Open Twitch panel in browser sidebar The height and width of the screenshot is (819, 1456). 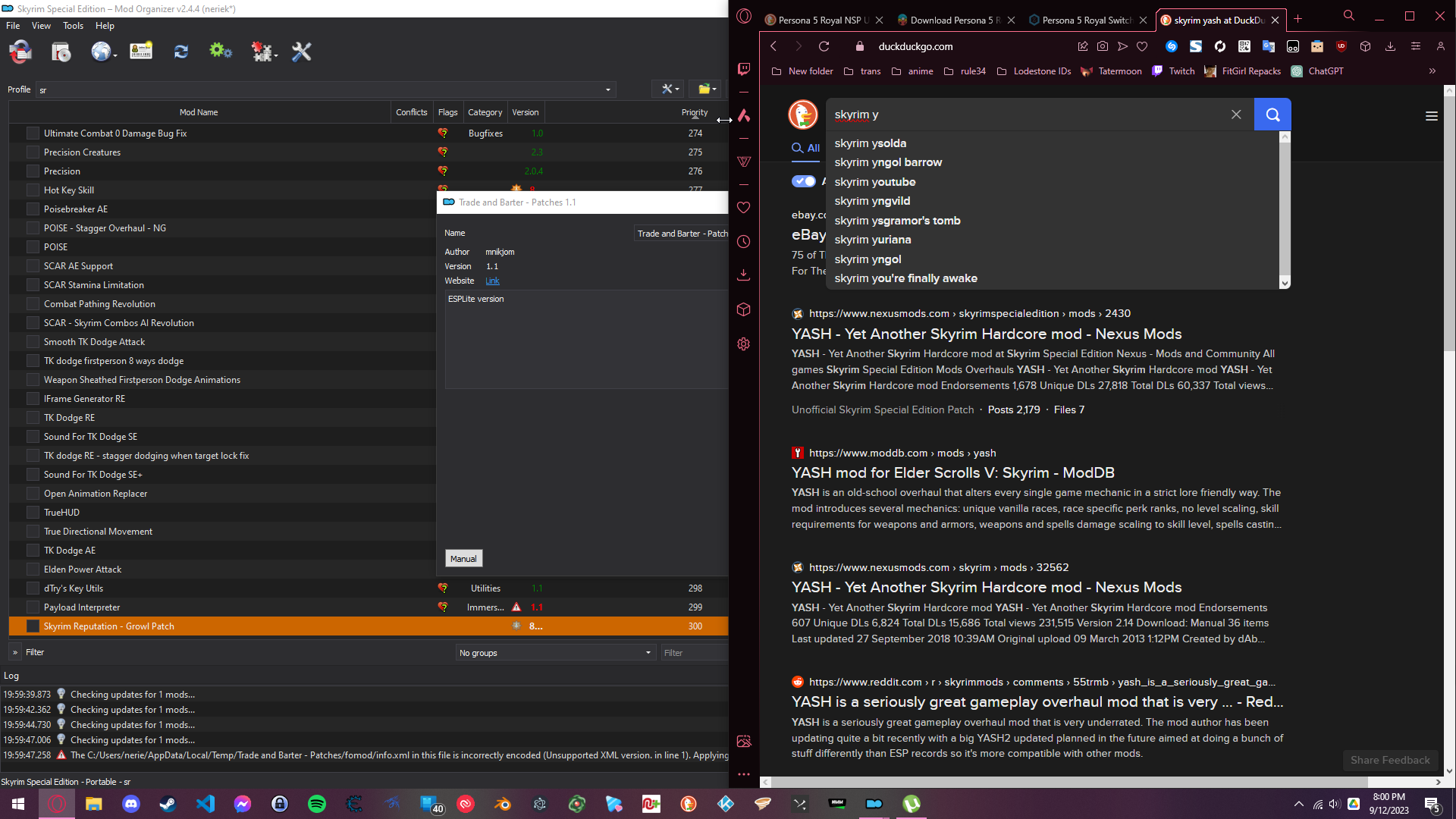pyautogui.click(x=744, y=69)
